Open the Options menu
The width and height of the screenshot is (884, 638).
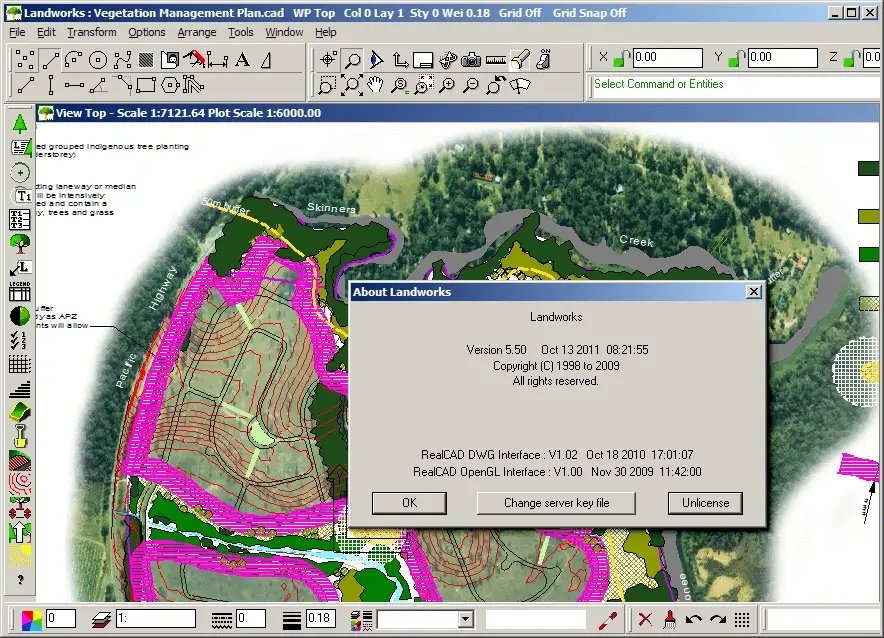tap(147, 32)
